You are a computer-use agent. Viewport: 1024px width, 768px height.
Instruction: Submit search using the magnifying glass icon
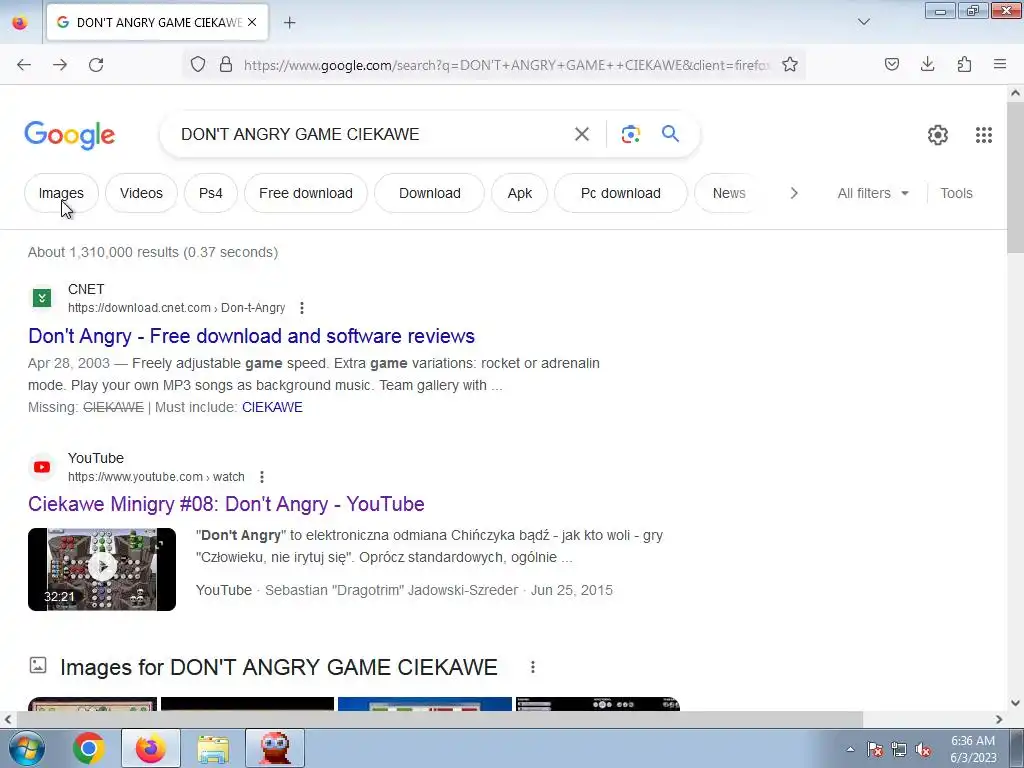671,134
